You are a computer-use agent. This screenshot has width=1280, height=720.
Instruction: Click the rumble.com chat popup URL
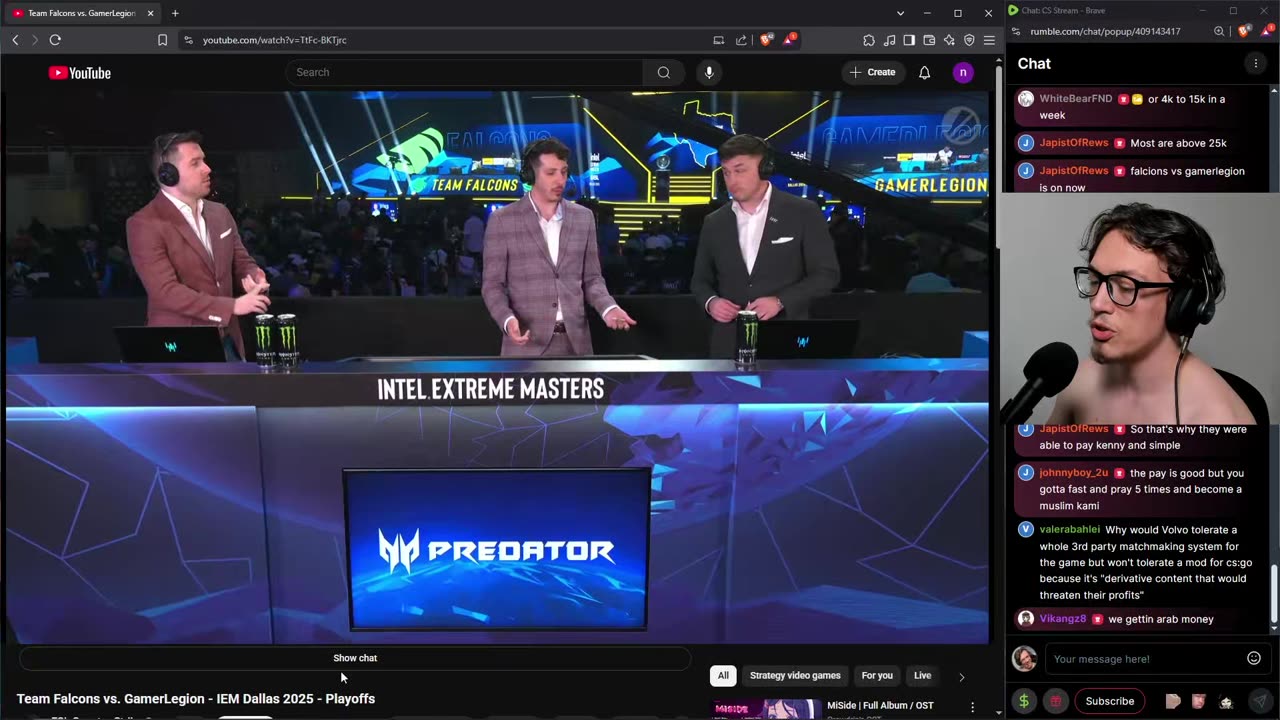pyautogui.click(x=1105, y=31)
